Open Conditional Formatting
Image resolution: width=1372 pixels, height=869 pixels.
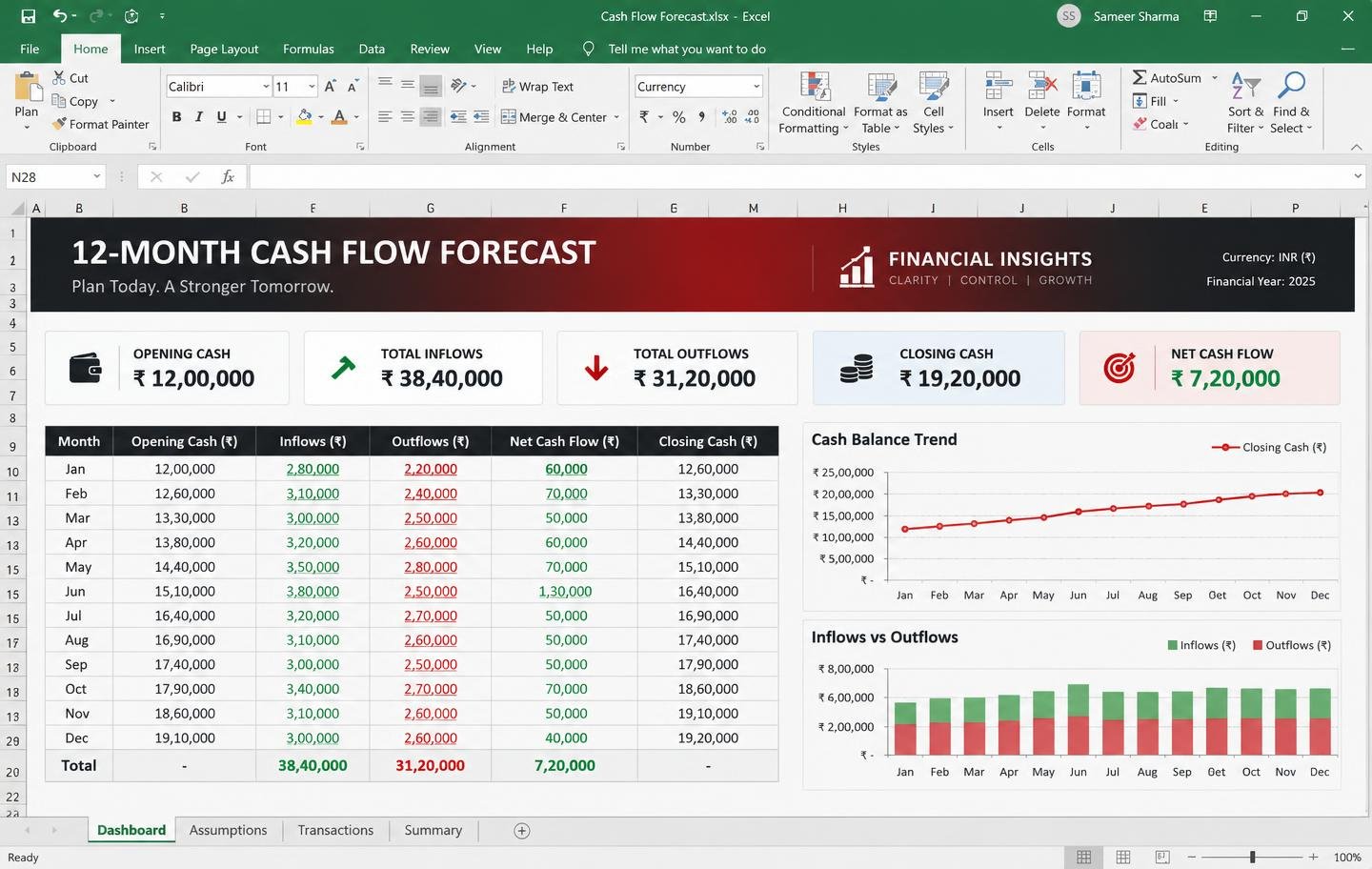coord(814,102)
